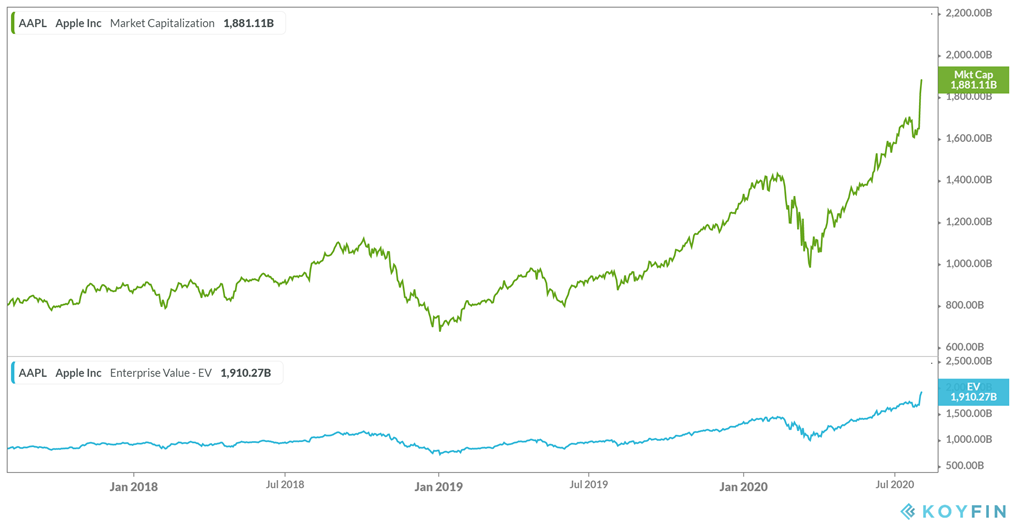Click the AAPL Market Capitalization legend label
The height and width of the screenshot is (525, 1016).
(x=146, y=23)
